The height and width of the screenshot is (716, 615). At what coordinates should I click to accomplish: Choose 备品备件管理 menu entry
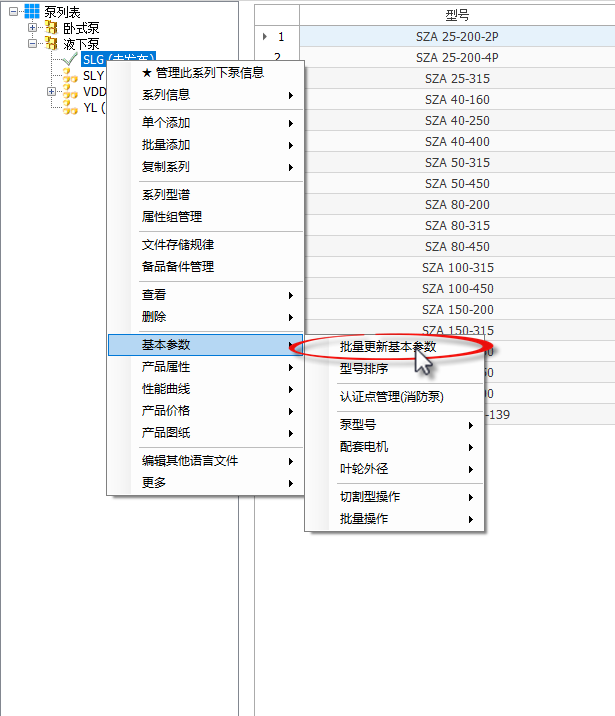point(205,267)
